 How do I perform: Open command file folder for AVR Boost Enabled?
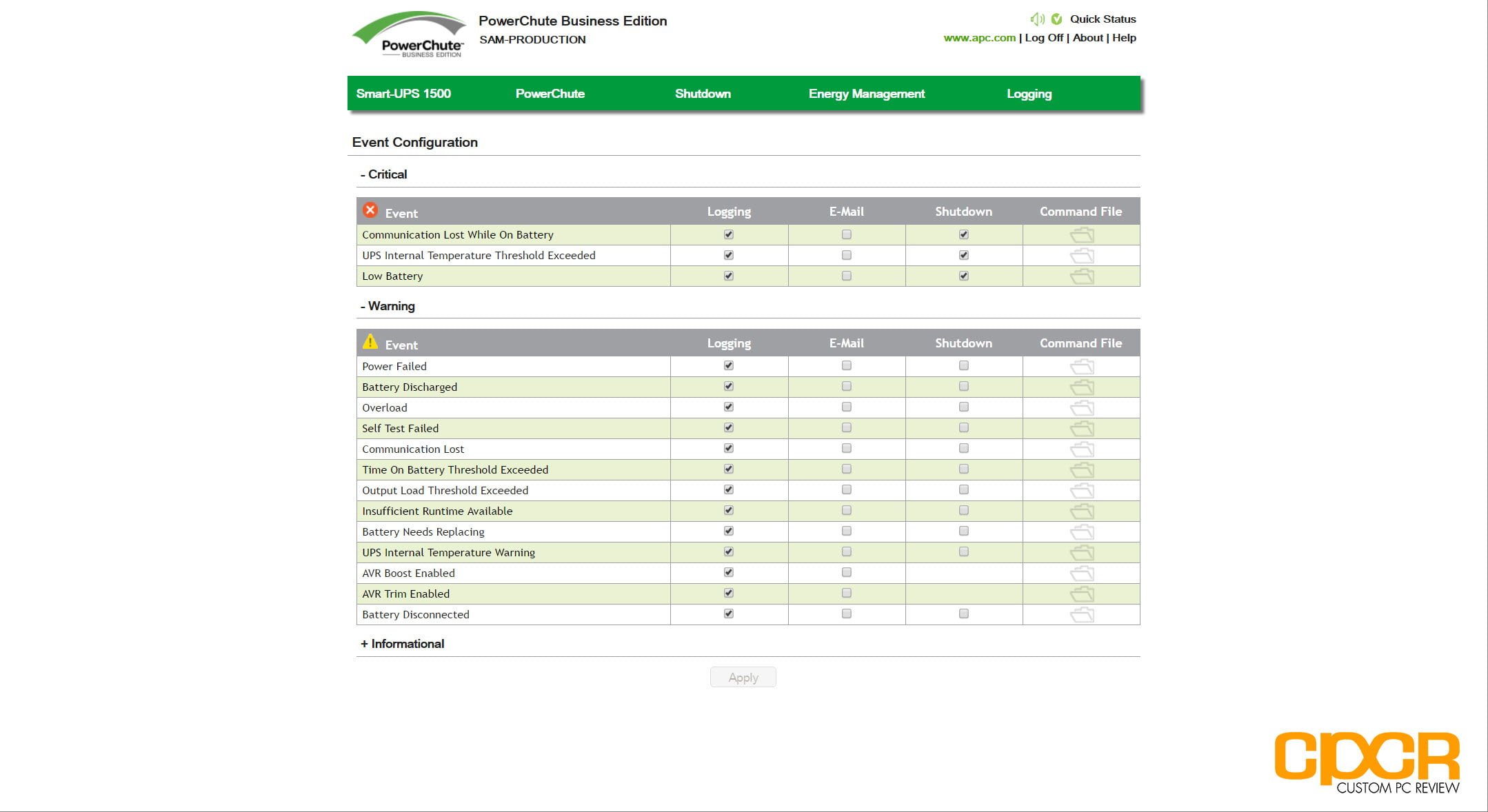tap(1082, 574)
